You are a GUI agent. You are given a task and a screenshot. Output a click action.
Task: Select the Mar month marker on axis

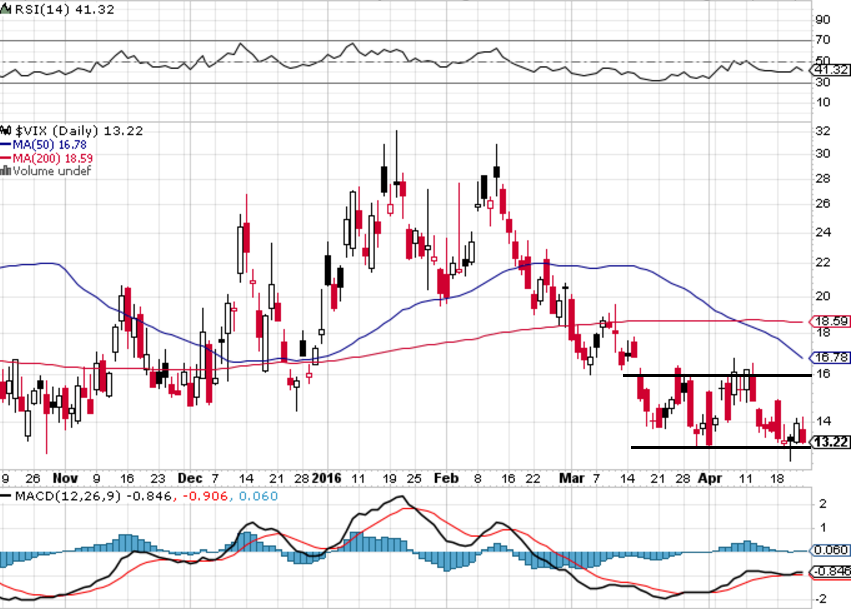572,478
